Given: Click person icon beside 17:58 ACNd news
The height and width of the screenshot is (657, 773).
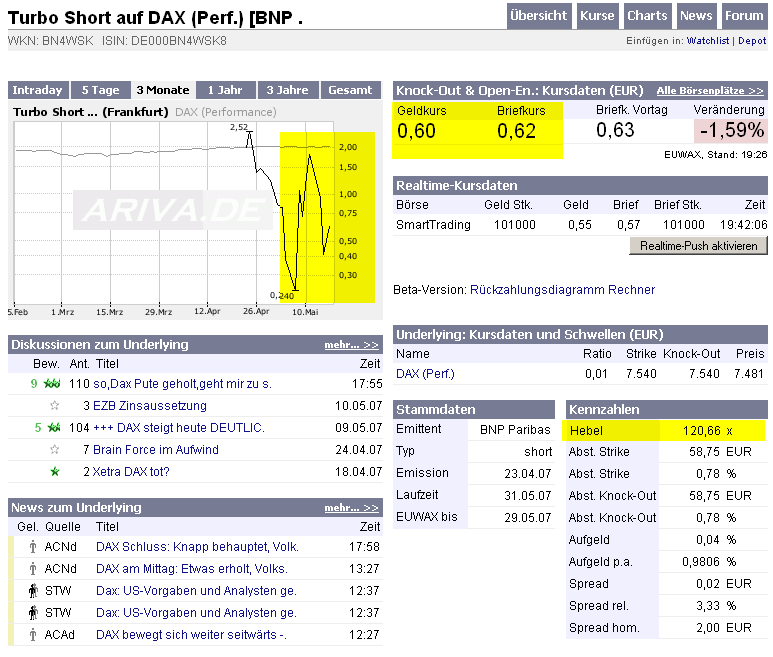Looking at the screenshot, I should (x=33, y=547).
